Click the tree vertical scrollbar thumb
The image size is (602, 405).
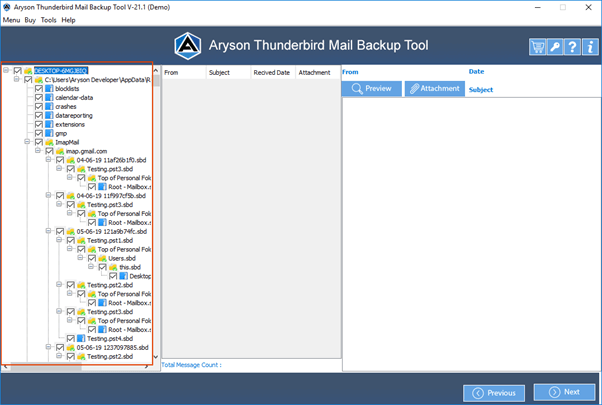pyautogui.click(x=156, y=81)
